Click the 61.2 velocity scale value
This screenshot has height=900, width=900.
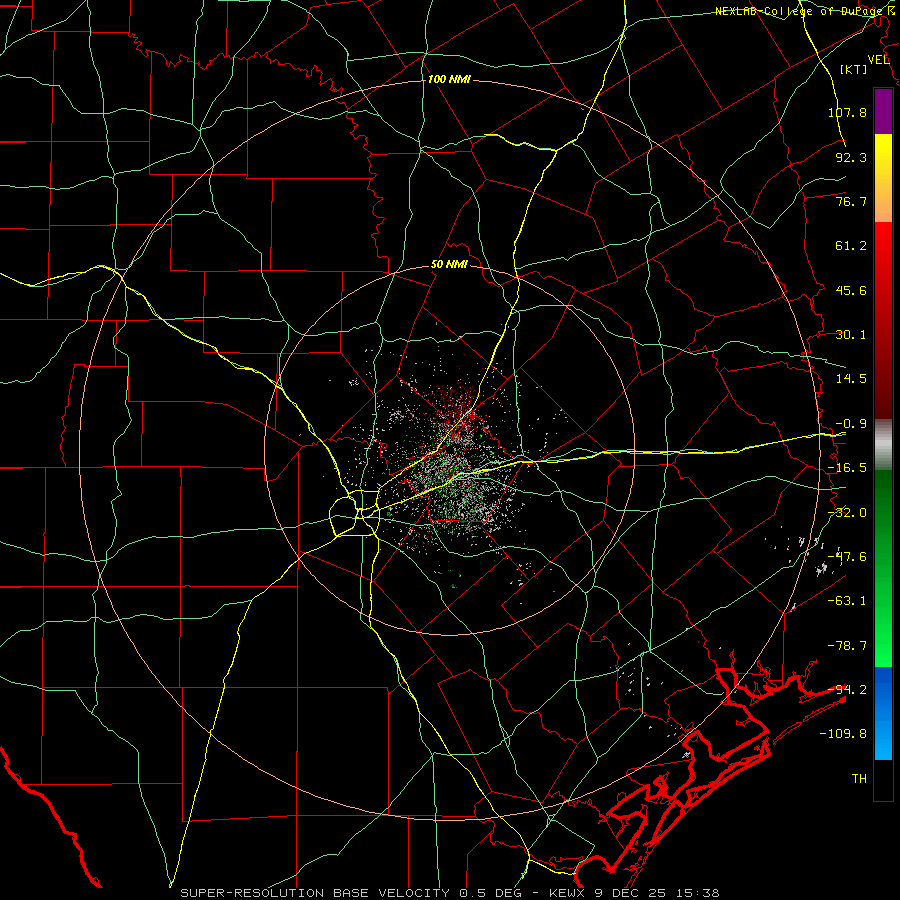point(851,246)
